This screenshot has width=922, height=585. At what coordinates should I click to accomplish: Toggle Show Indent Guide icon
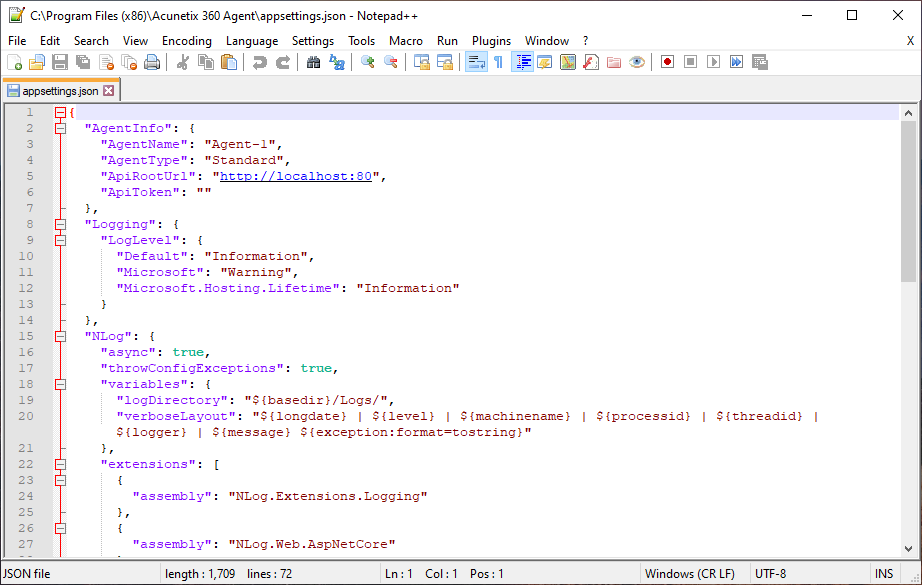(x=522, y=62)
